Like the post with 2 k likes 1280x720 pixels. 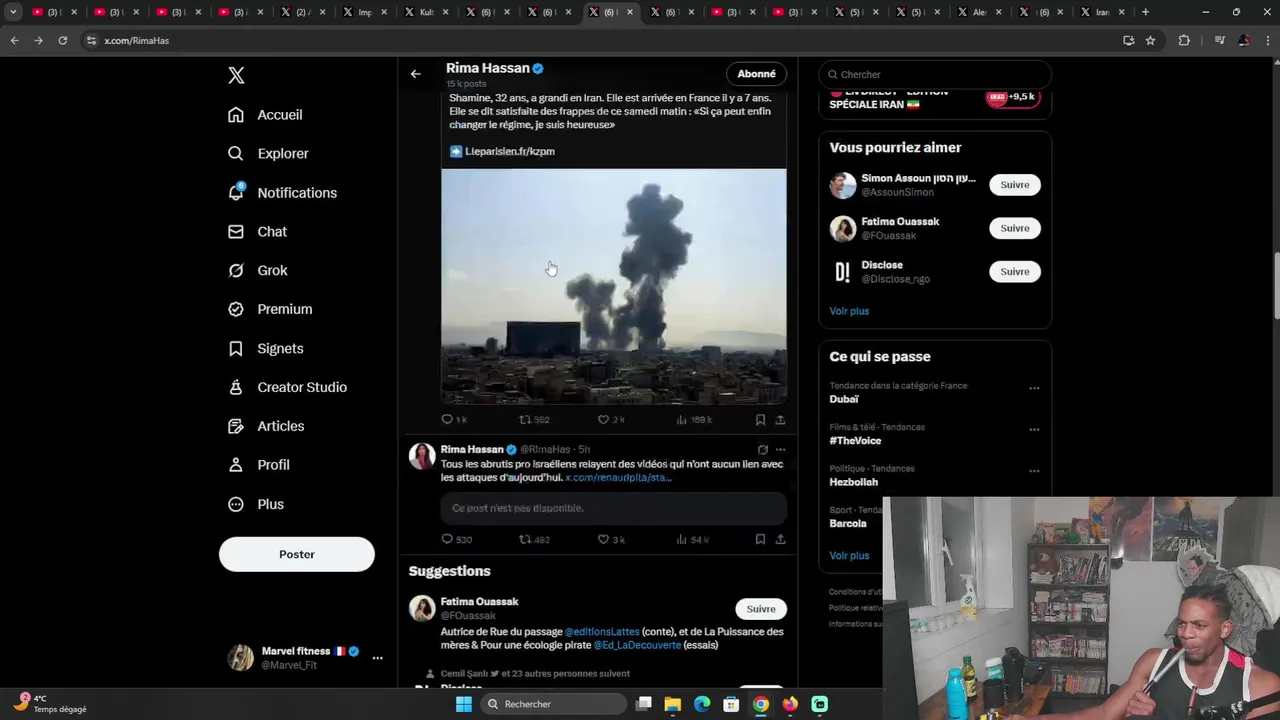pos(603,420)
